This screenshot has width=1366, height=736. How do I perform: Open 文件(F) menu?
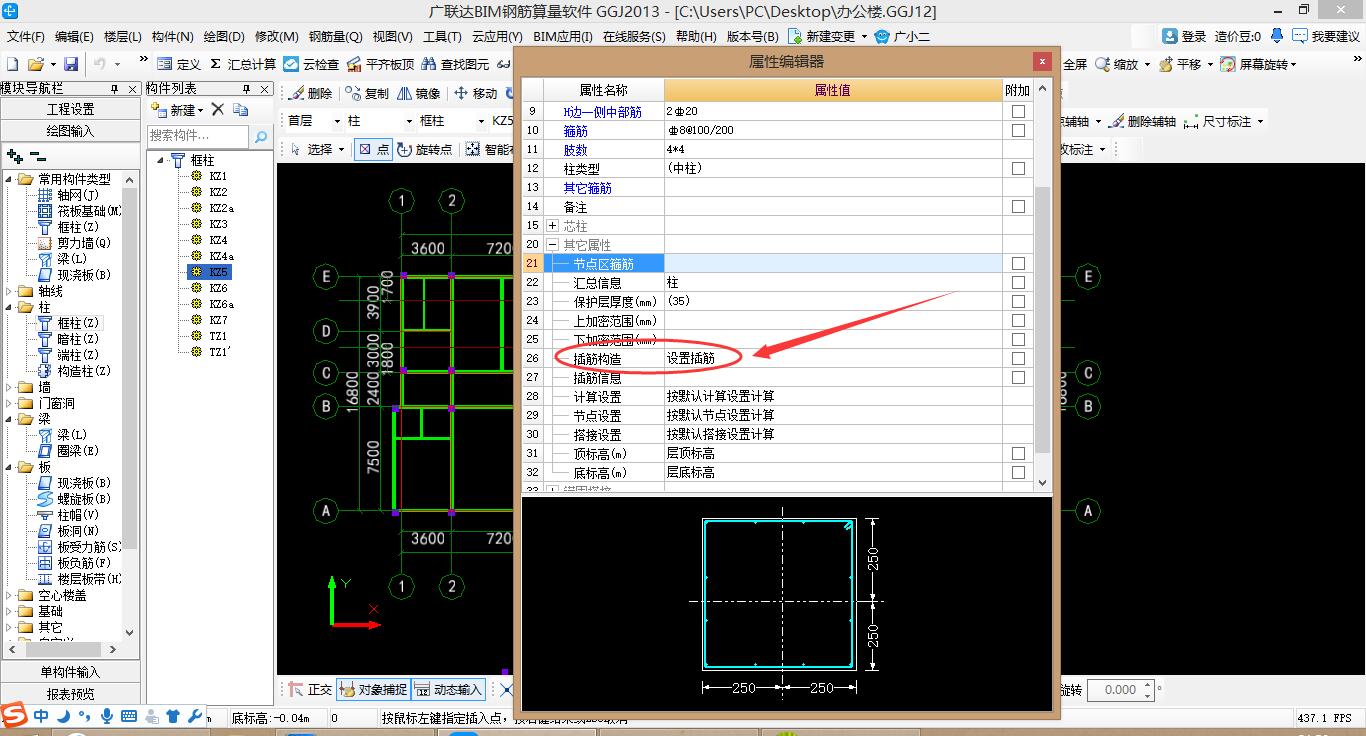(x=25, y=36)
